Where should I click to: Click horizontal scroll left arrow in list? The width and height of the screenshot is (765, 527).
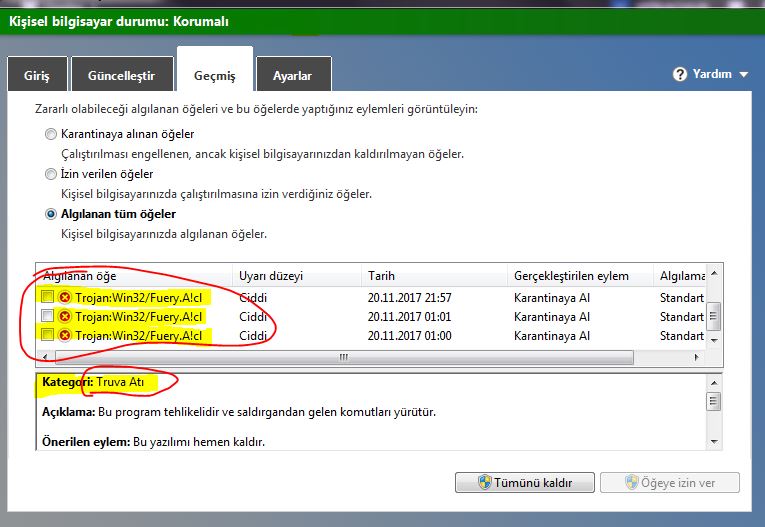[x=45, y=357]
